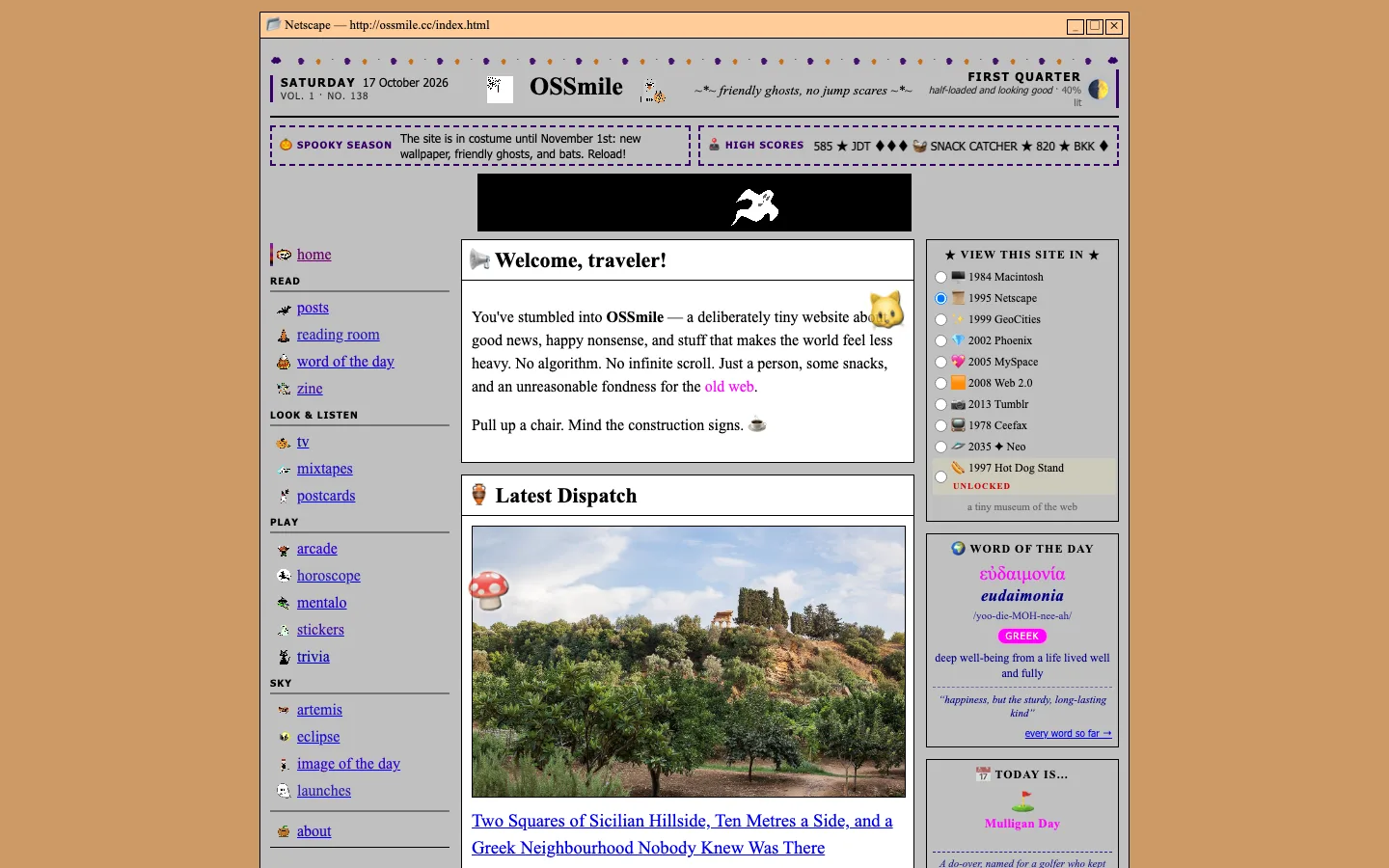Image resolution: width=1389 pixels, height=868 pixels.
Task: Visit the horoscope page
Action: click(329, 576)
